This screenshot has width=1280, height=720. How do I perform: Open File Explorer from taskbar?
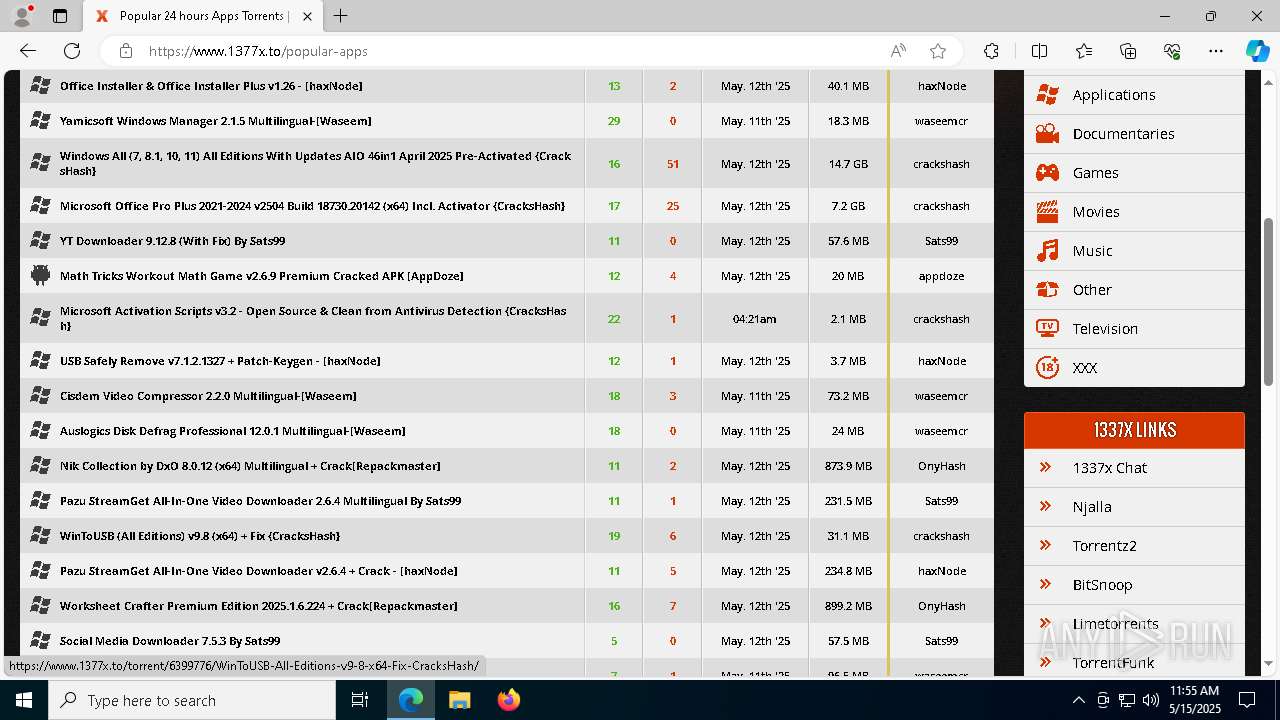tap(459, 700)
